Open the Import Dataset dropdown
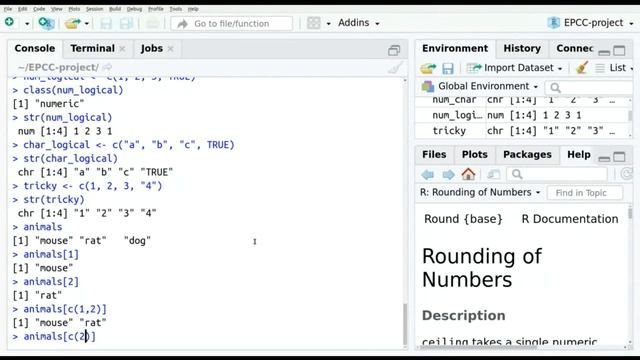640x360 pixels. (x=515, y=68)
